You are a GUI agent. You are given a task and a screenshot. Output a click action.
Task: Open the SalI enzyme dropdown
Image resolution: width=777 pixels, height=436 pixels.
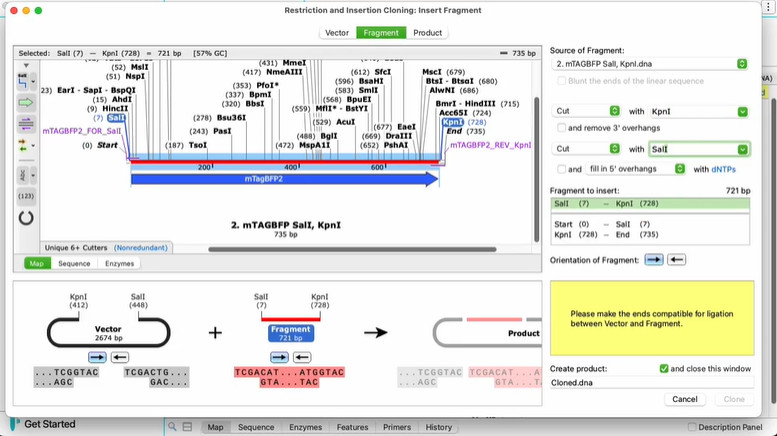click(698, 149)
